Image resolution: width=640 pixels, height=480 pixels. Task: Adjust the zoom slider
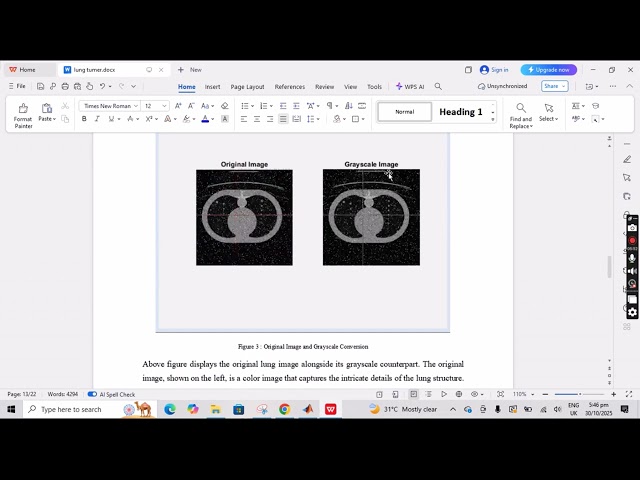(579, 394)
